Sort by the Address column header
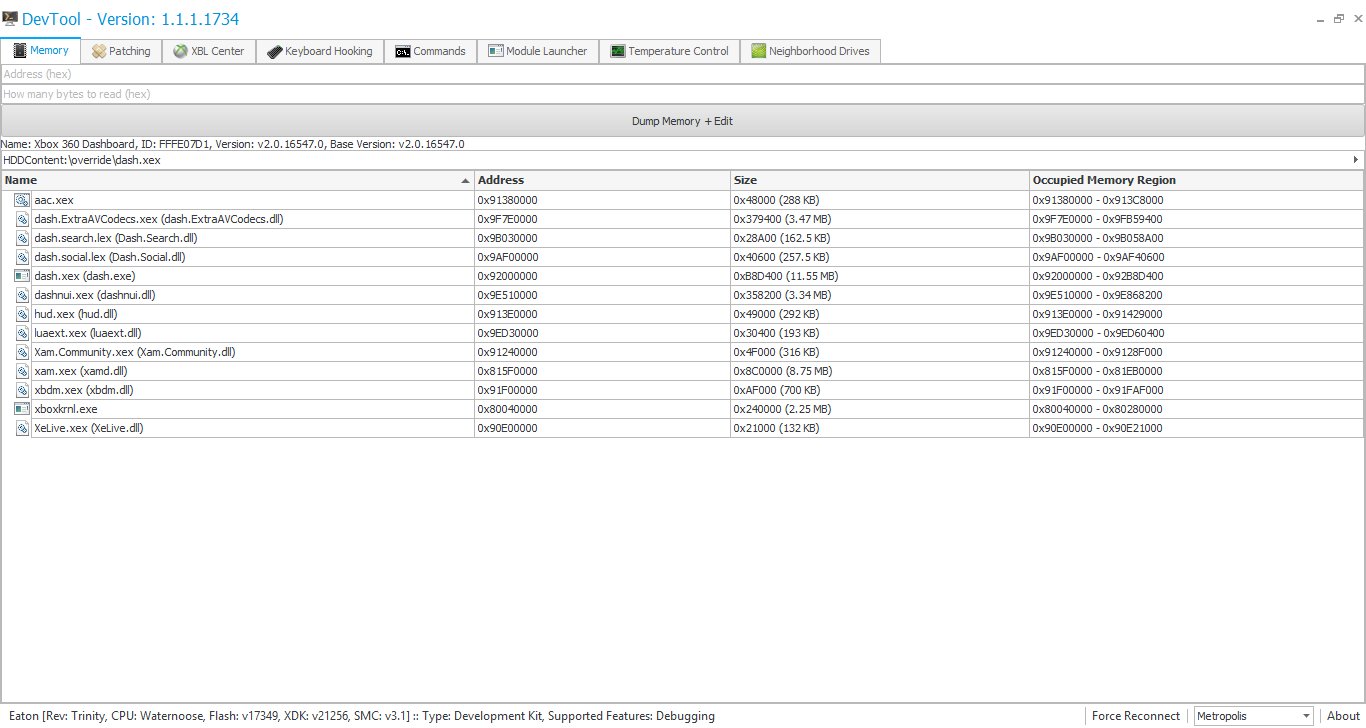The image size is (1366, 728). coord(602,180)
